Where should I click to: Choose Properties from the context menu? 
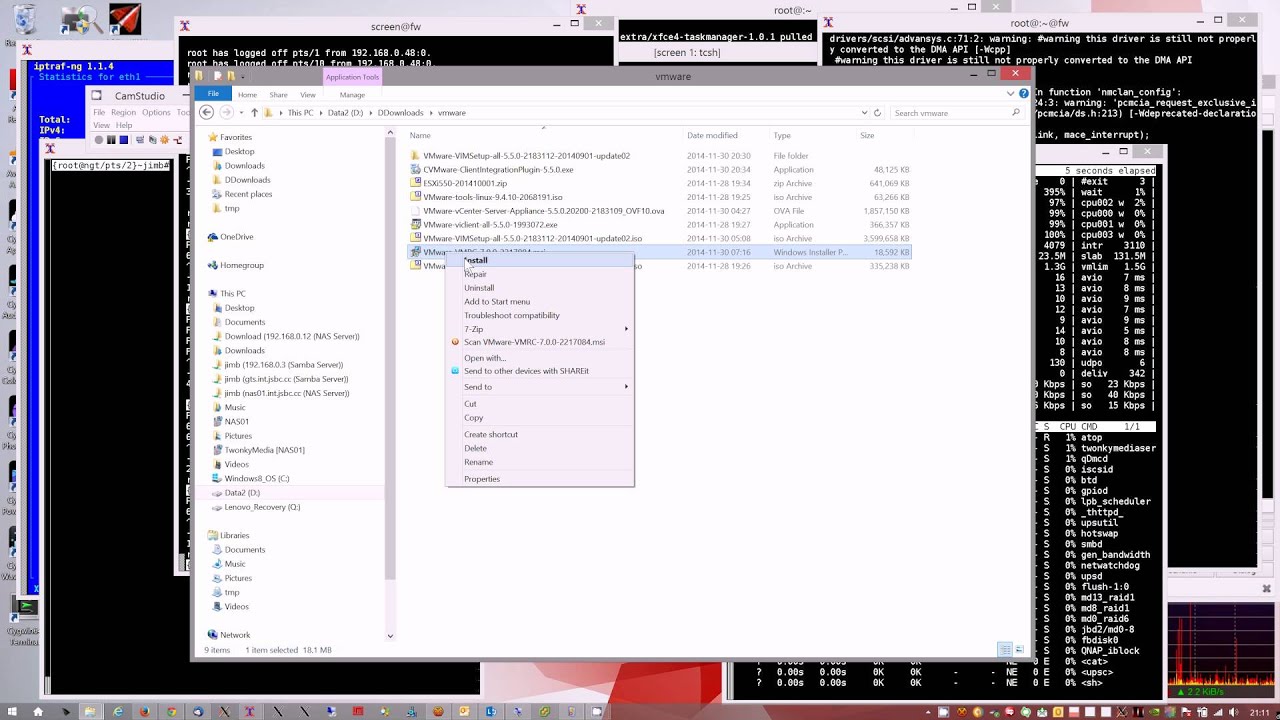482,479
